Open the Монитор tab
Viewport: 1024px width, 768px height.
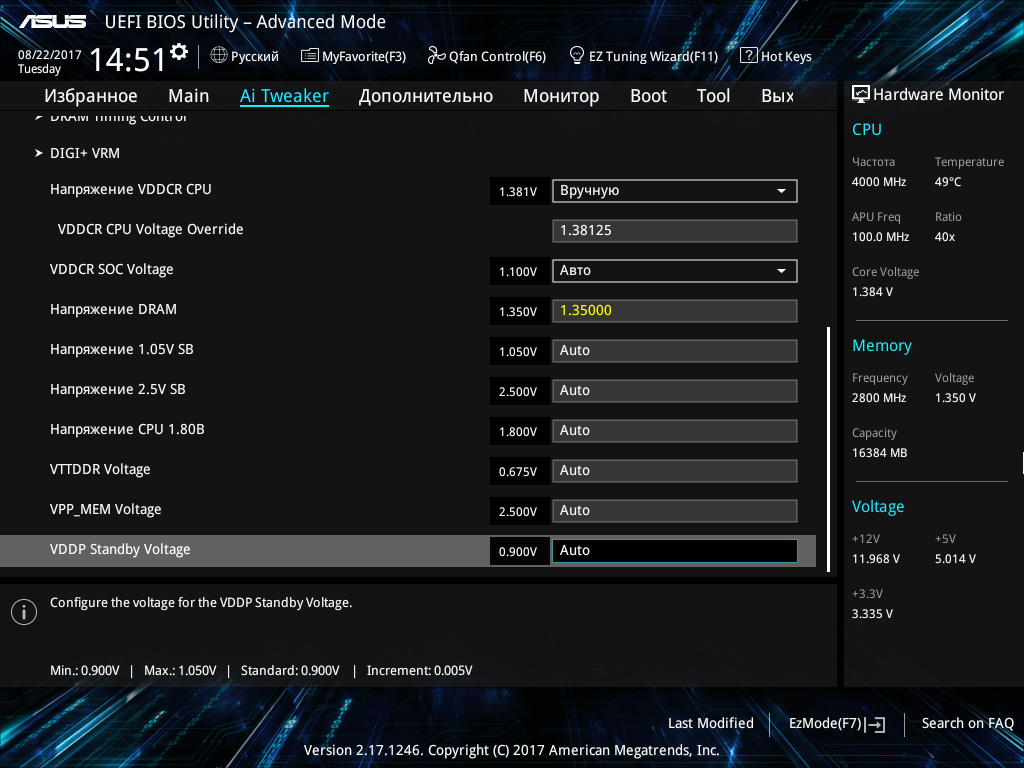tap(561, 96)
